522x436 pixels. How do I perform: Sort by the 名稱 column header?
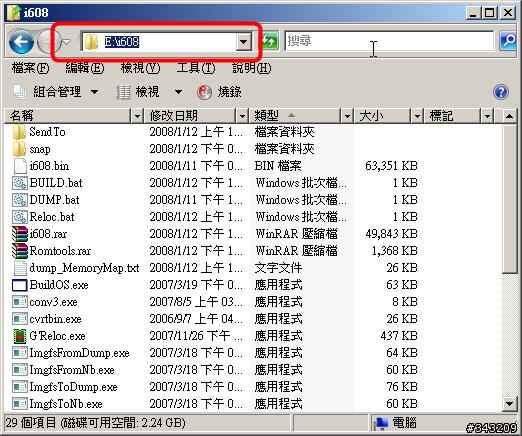click(68, 116)
